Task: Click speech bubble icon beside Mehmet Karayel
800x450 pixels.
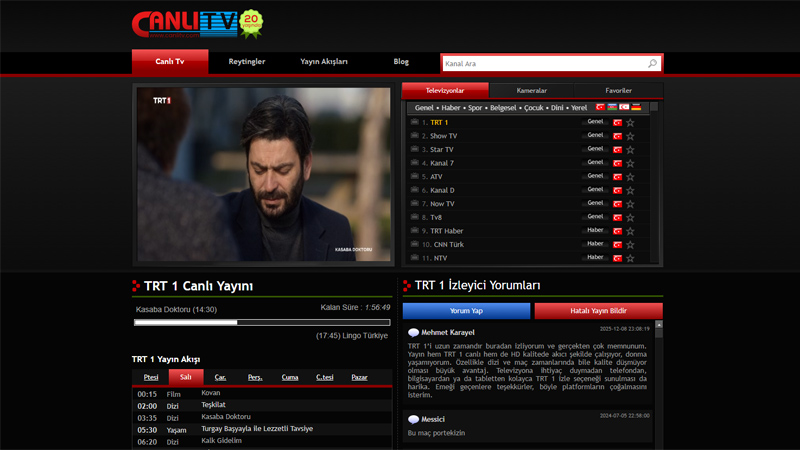Action: pyautogui.click(x=413, y=333)
